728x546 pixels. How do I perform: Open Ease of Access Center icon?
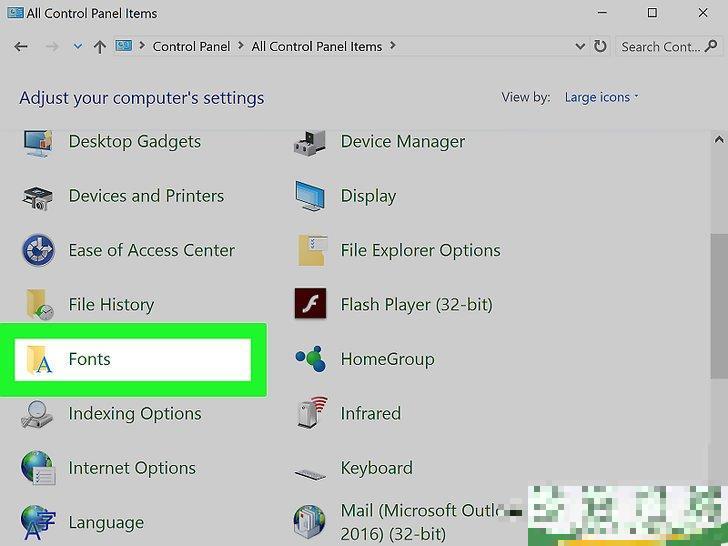(x=38, y=251)
